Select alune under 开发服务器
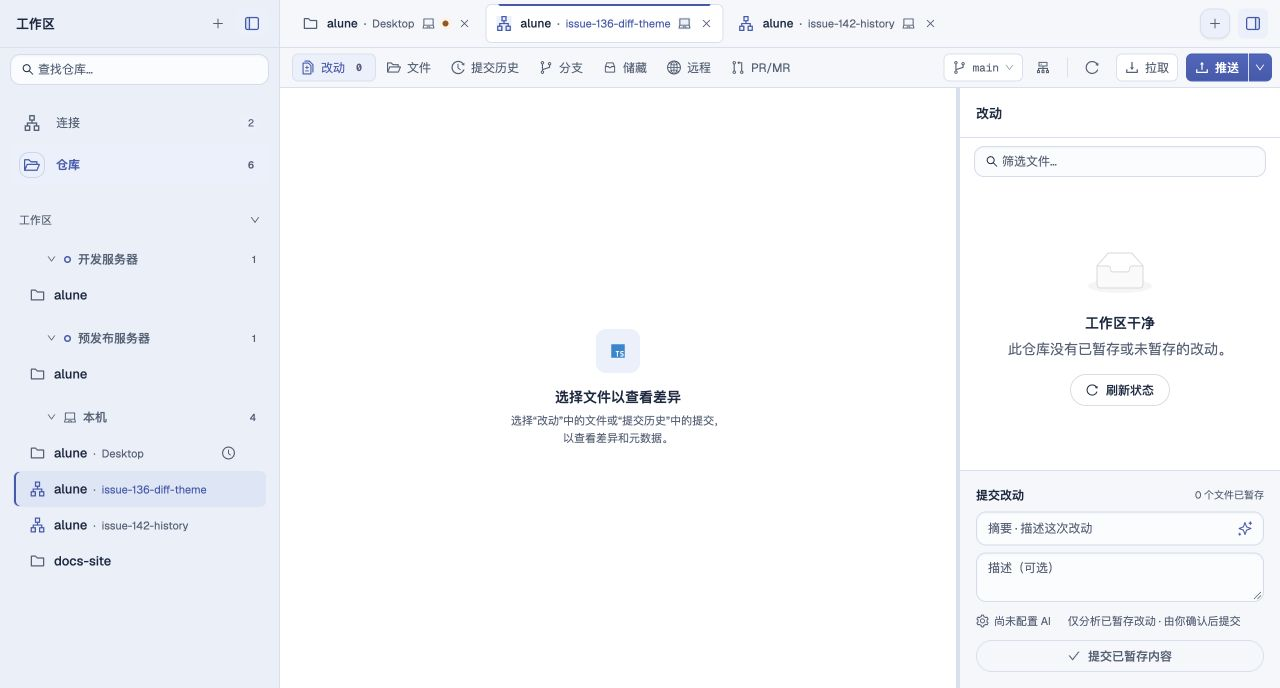 coord(139,295)
